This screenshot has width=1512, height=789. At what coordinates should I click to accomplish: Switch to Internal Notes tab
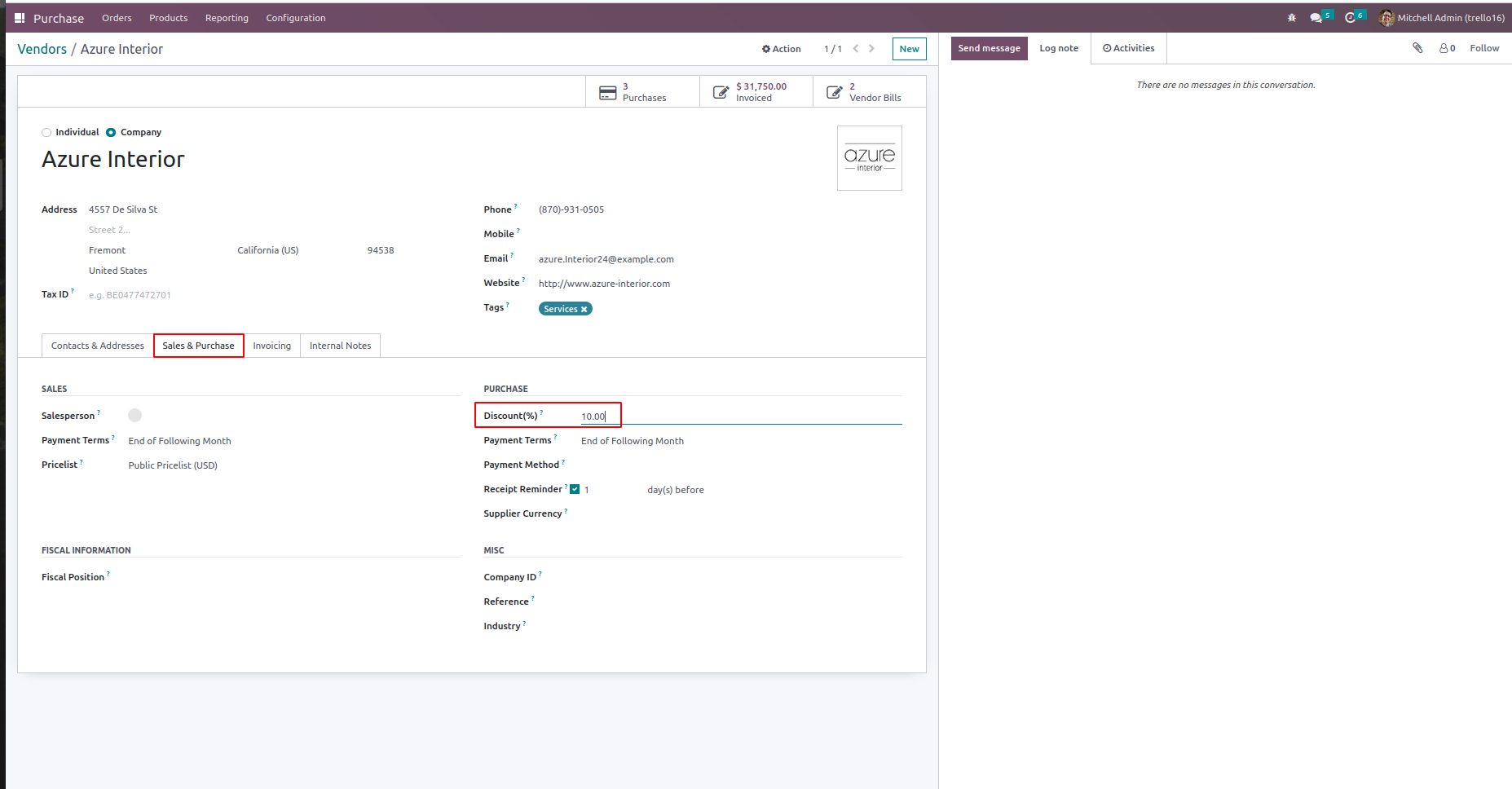(340, 346)
